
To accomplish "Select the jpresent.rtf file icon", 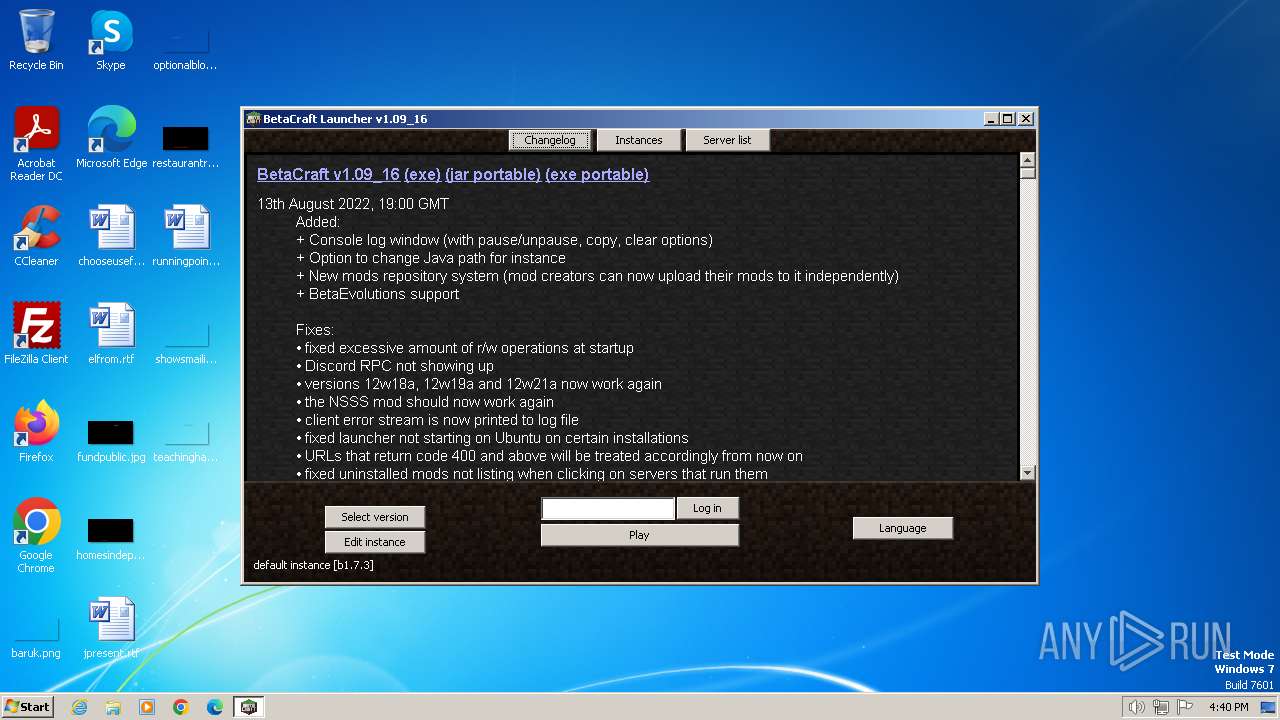I will click(111, 628).
